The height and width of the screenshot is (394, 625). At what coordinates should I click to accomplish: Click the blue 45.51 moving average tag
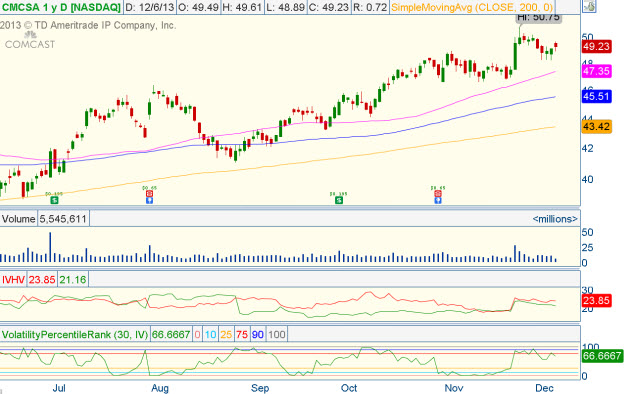(x=596, y=96)
